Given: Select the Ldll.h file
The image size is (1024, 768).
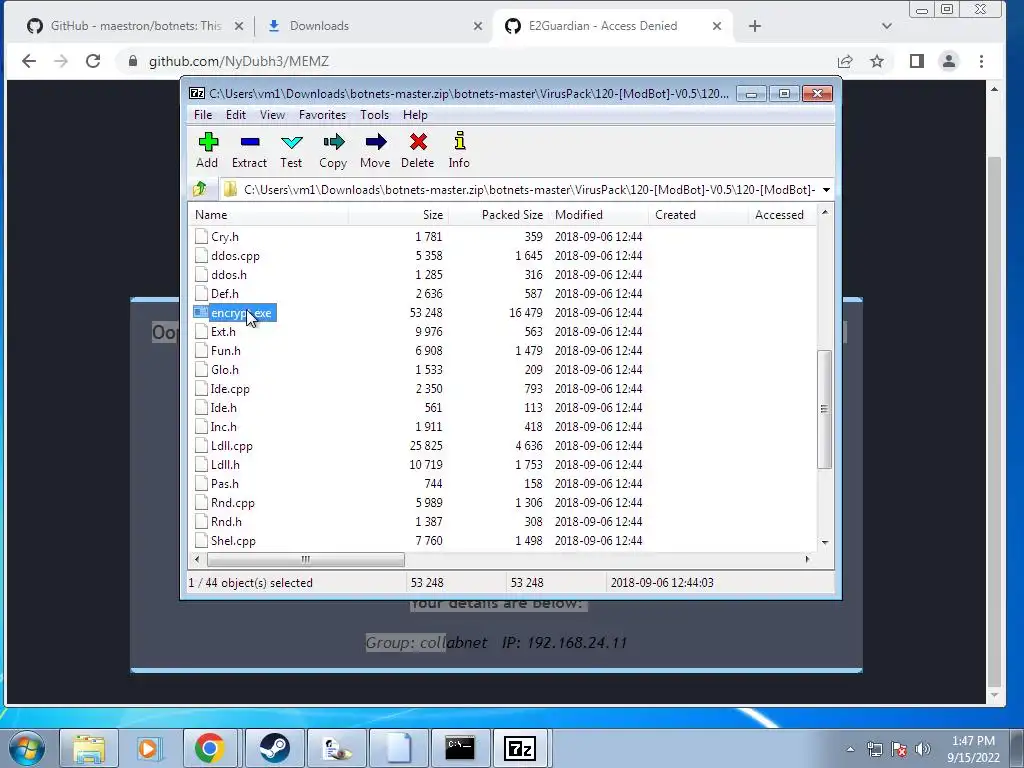Looking at the screenshot, I should [225, 465].
